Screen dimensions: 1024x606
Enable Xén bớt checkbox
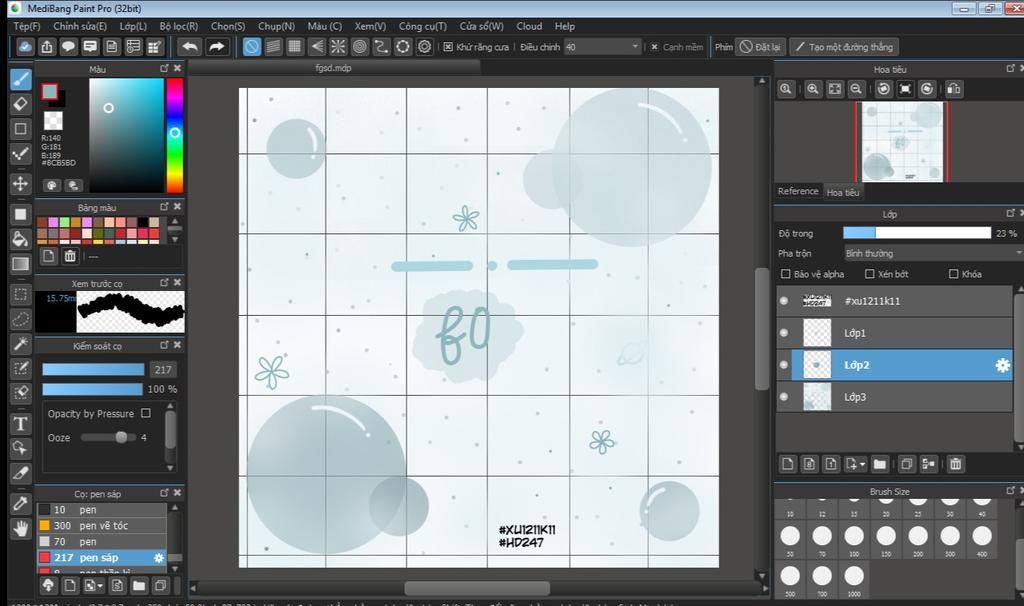coord(869,274)
